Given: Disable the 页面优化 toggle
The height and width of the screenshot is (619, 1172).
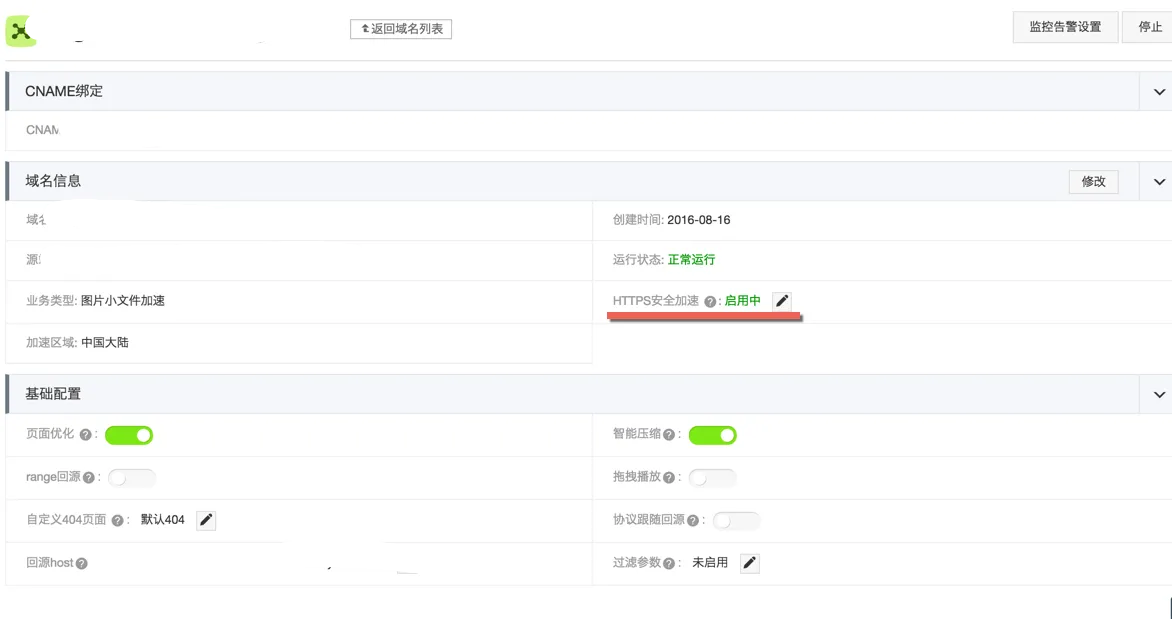Looking at the screenshot, I should tap(129, 435).
